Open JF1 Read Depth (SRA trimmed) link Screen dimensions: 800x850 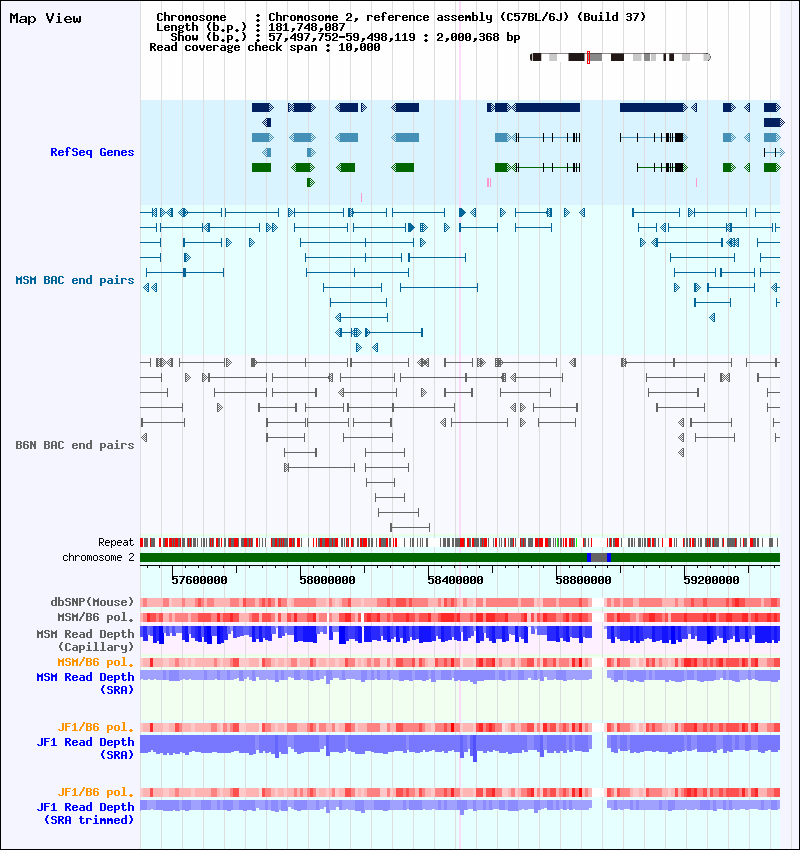(85, 814)
